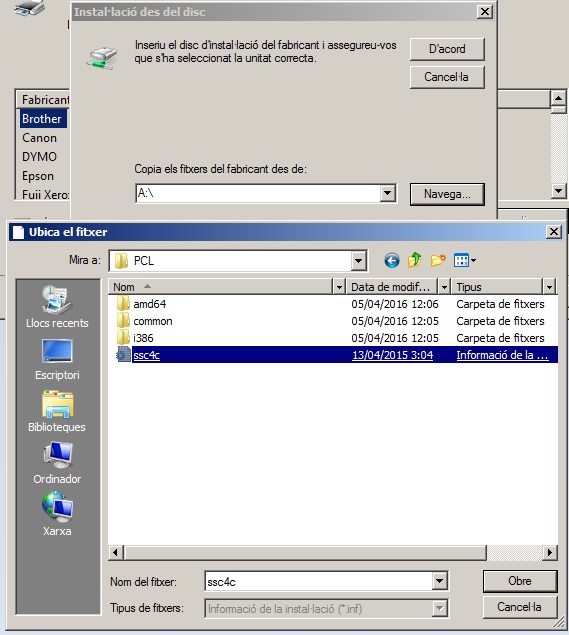Open the view menu icon
The image size is (569, 635).
464,260
